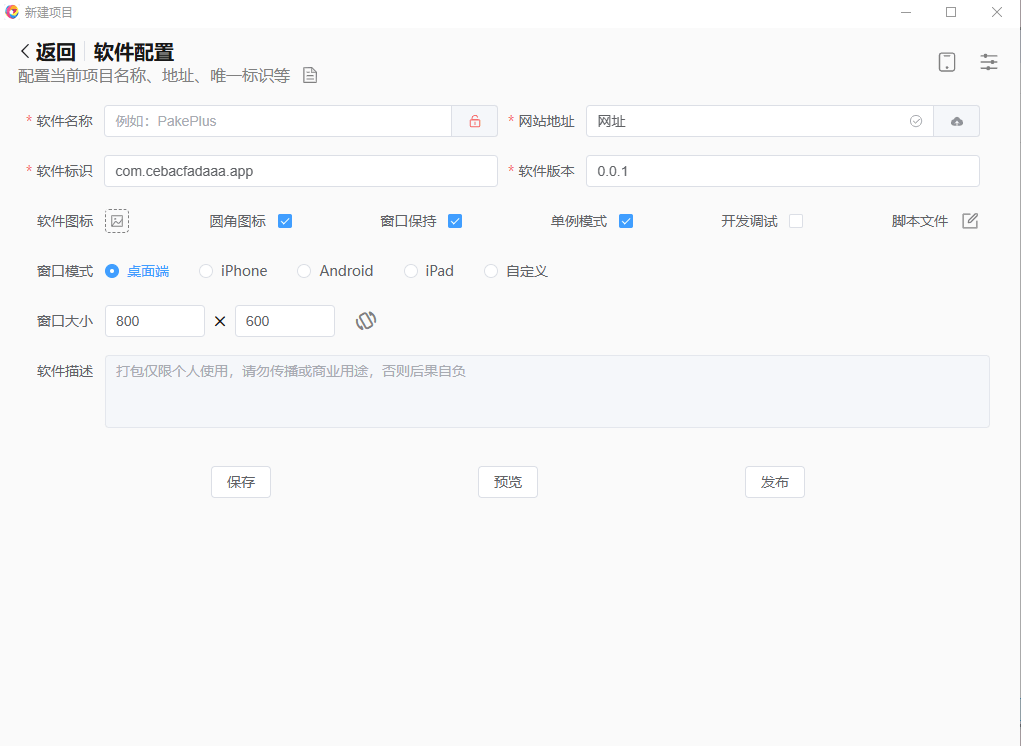Screen dimensions: 1021x746
Task: Disable the 窗口保持 checkbox
Action: [455, 221]
